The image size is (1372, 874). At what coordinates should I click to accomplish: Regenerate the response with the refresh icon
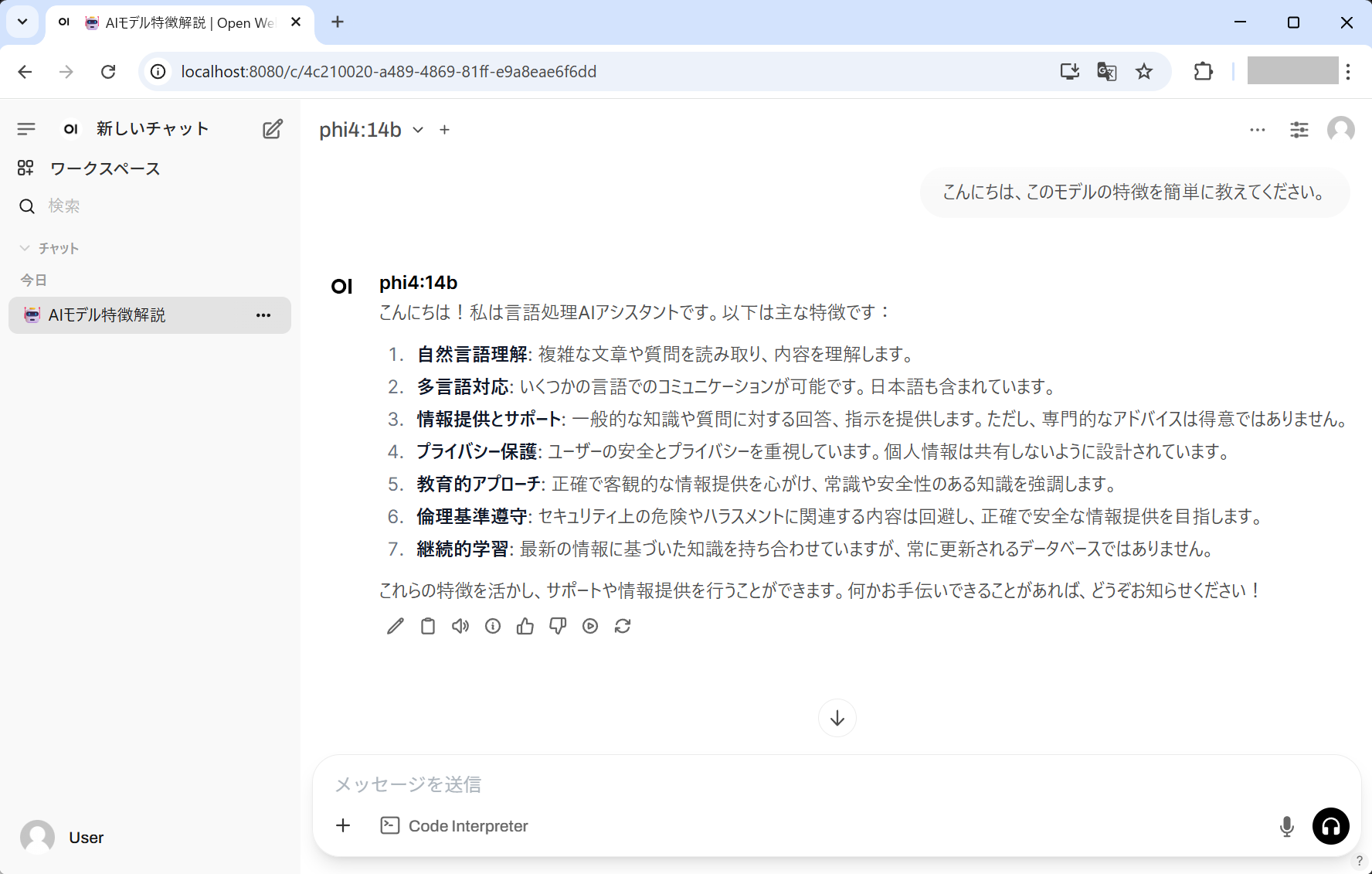coord(623,626)
